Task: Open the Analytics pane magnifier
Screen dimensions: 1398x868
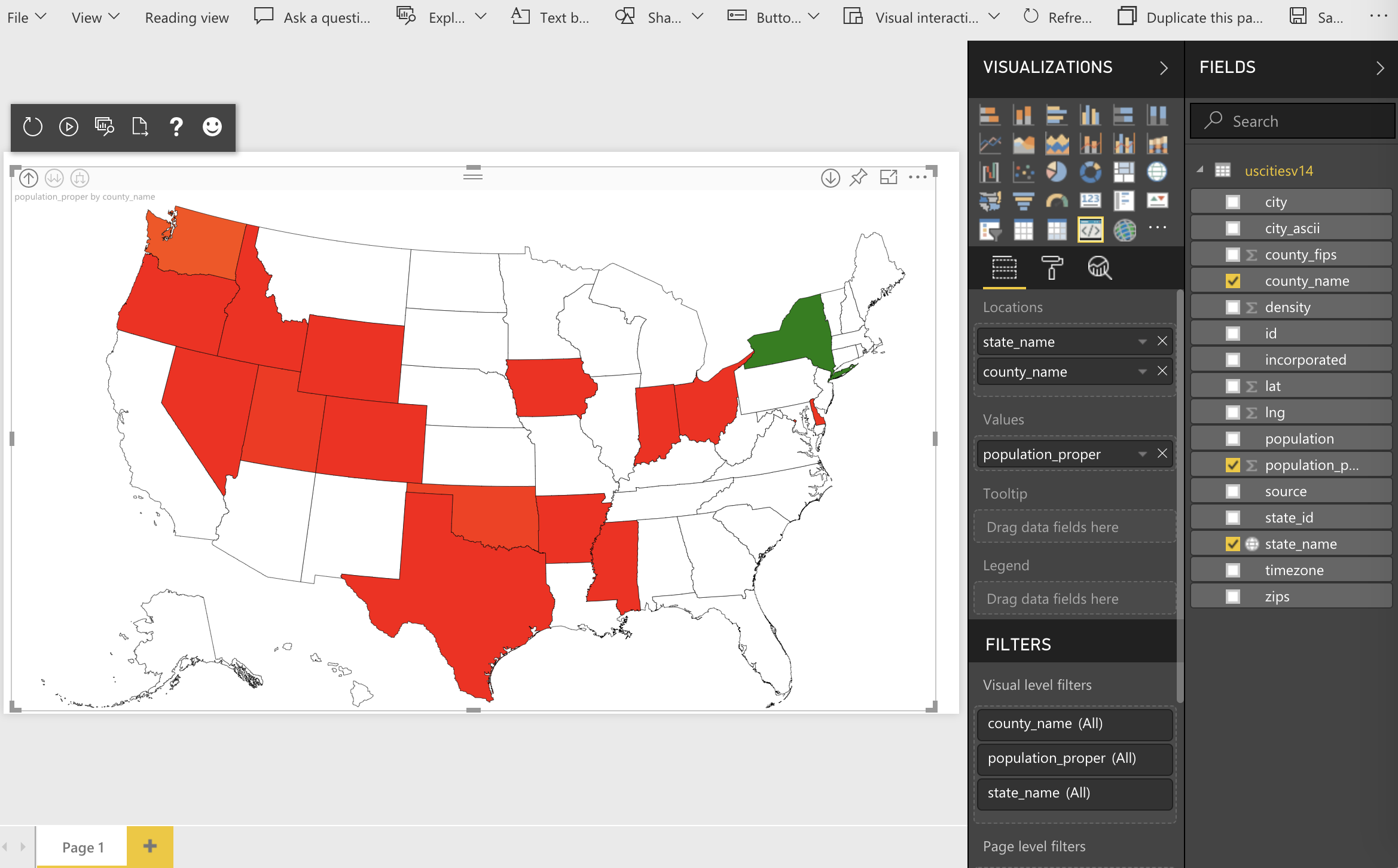Action: click(x=1100, y=268)
